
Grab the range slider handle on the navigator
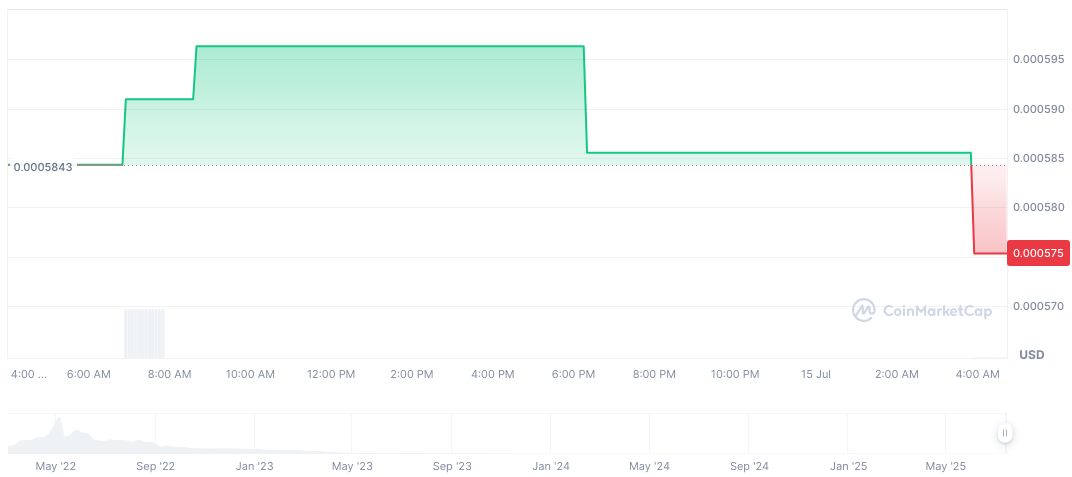tap(1004, 433)
